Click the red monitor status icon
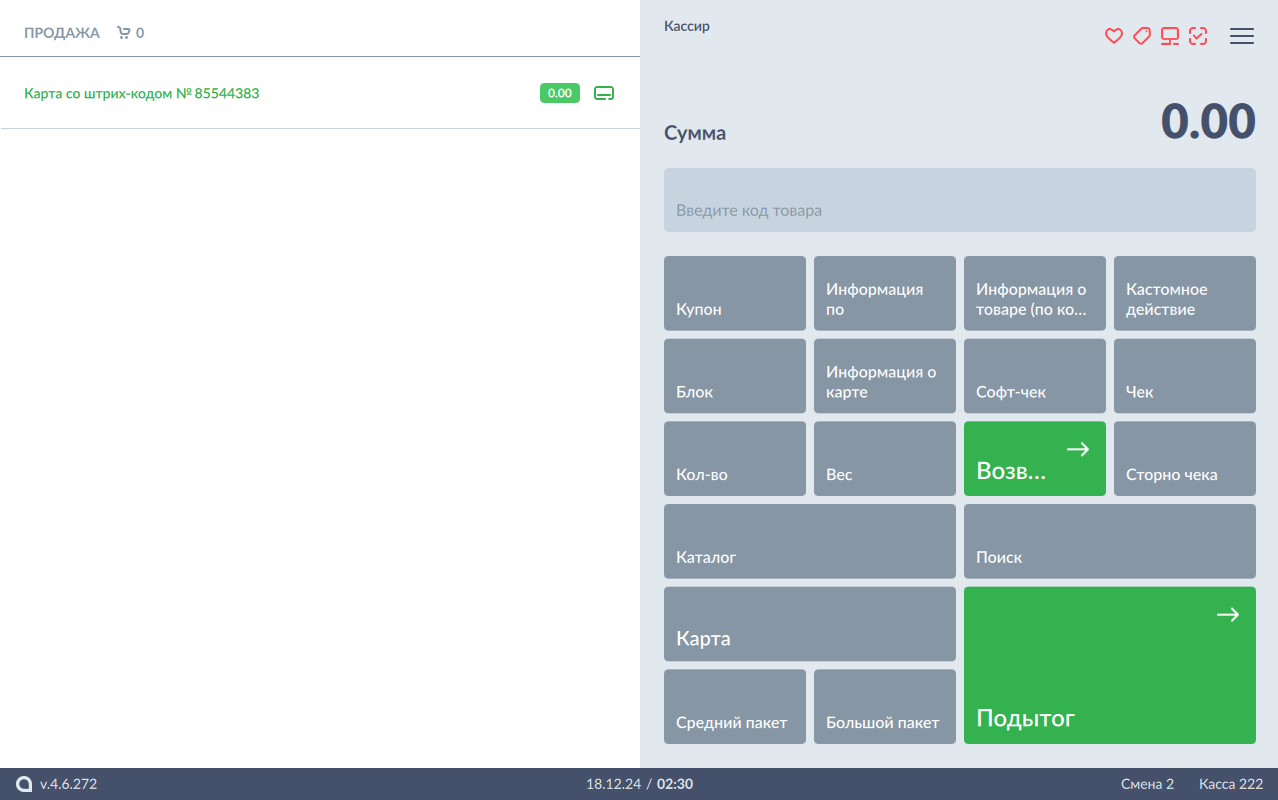The image size is (1278, 800). pyautogui.click(x=1169, y=36)
